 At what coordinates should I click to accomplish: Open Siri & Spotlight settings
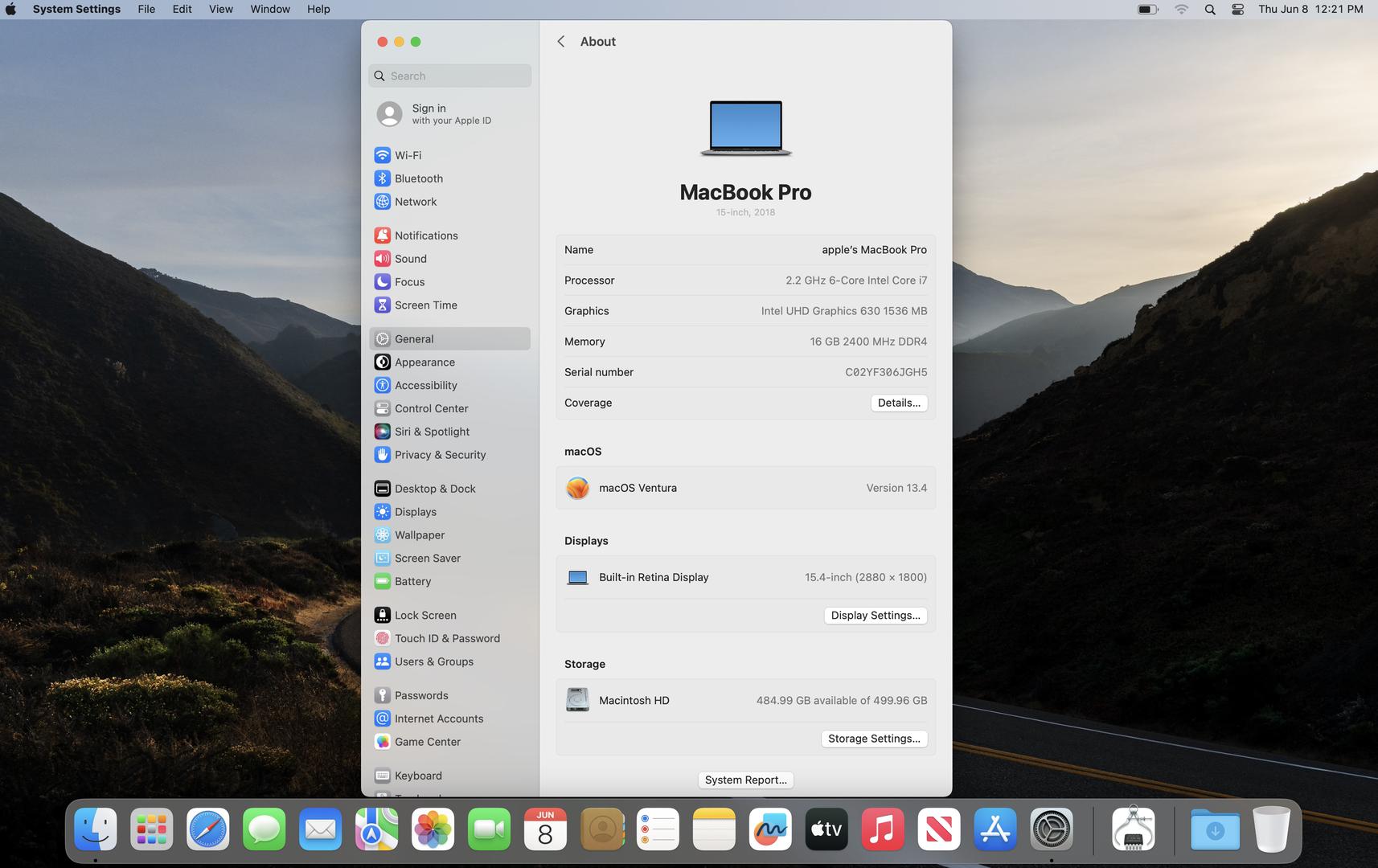coord(449,432)
